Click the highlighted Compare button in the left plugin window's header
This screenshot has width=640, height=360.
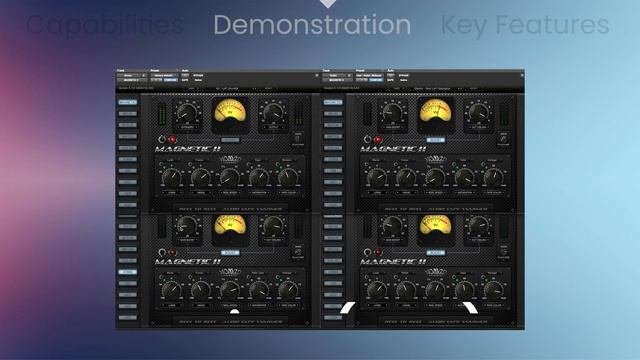(x=171, y=80)
